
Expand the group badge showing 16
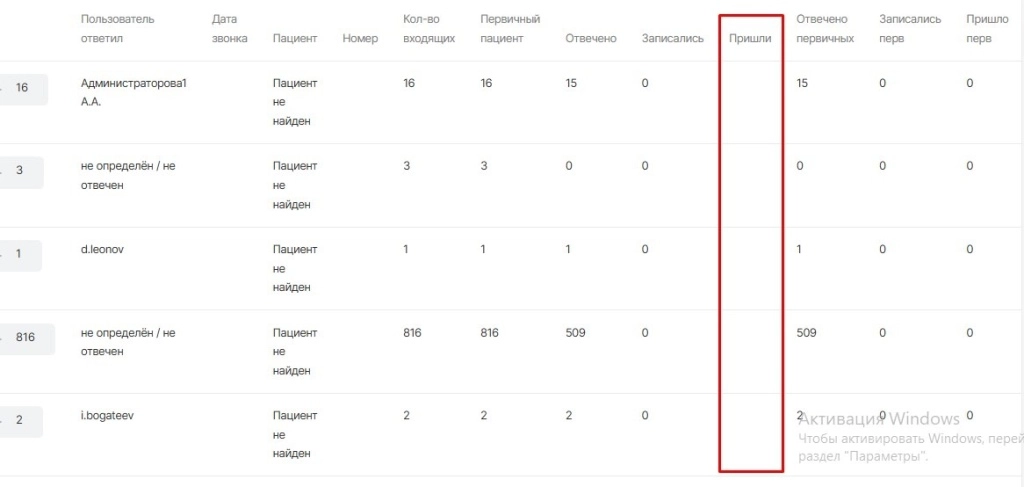(21, 88)
